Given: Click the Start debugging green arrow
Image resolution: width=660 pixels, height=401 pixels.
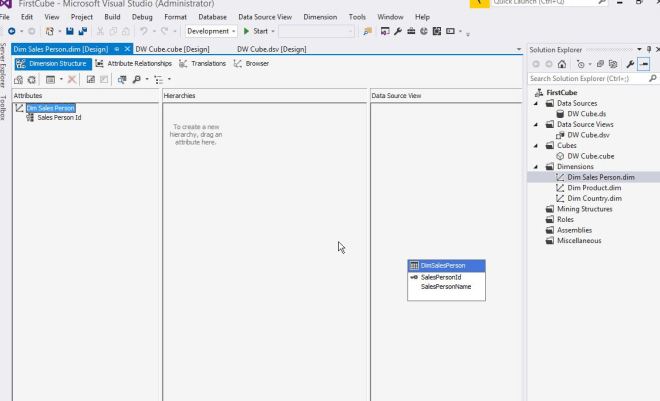Looking at the screenshot, I should pos(246,31).
